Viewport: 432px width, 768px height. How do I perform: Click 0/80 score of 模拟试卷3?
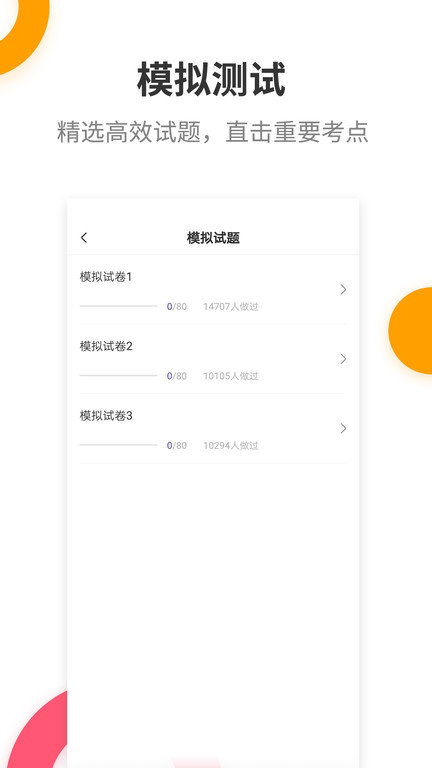click(177, 446)
